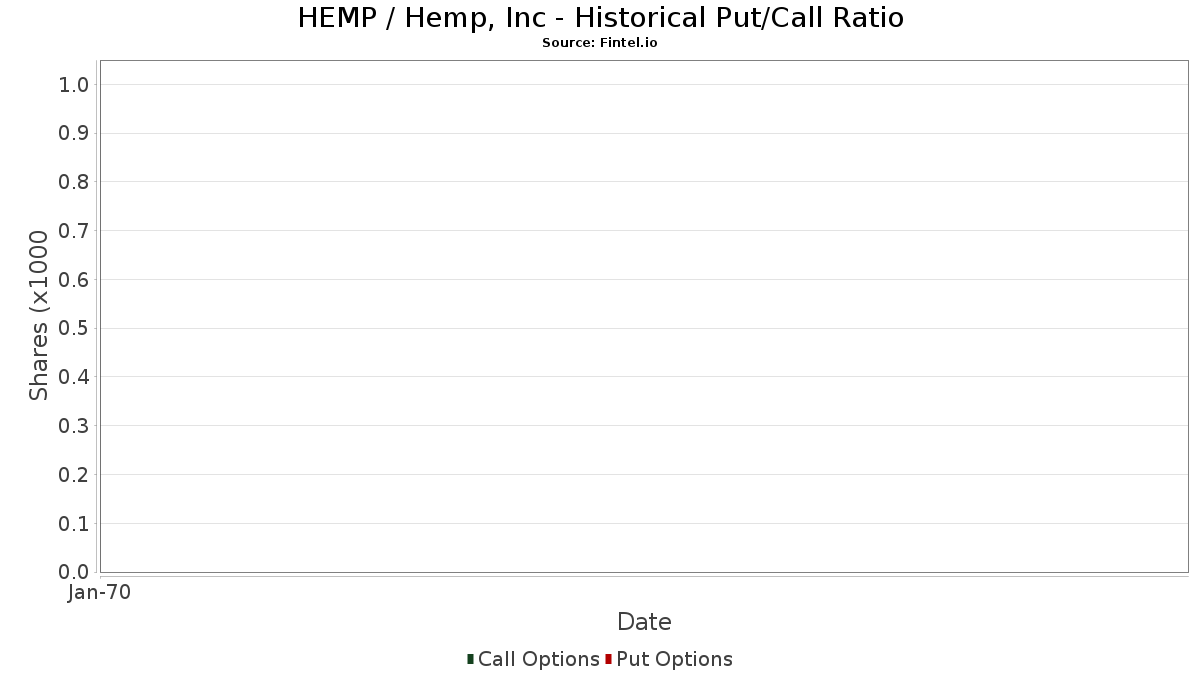The width and height of the screenshot is (1200, 675).
Task: Toggle the Call Options legend label
Action: pyautogui.click(x=538, y=659)
